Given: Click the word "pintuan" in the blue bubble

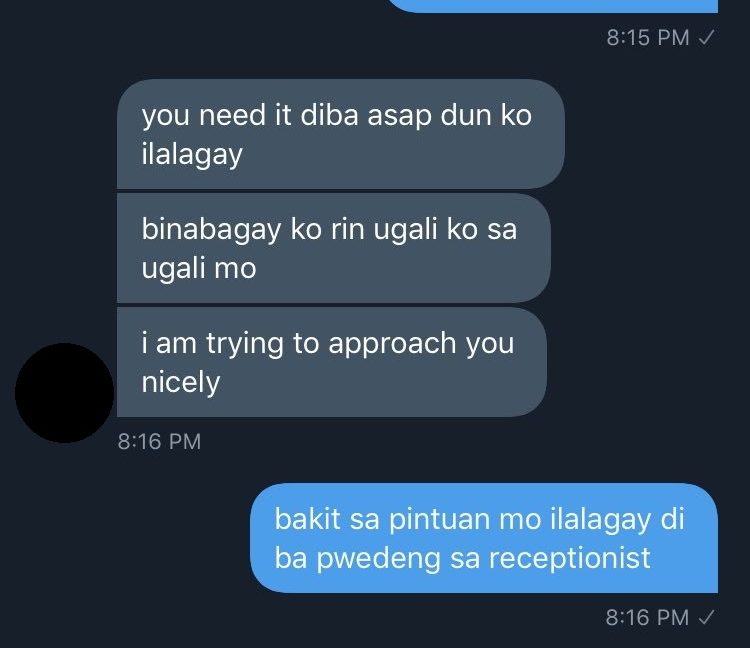Looking at the screenshot, I should [x=440, y=519].
